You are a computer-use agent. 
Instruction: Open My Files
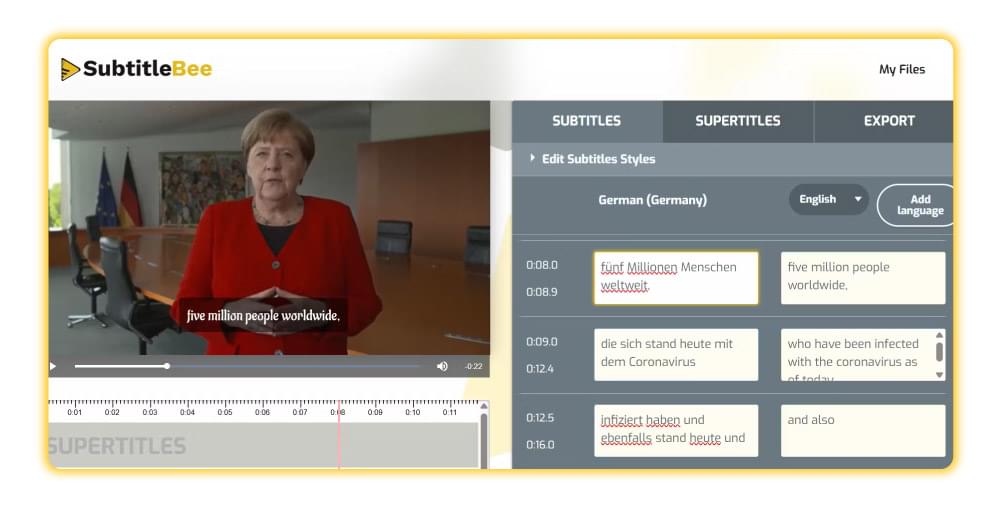tap(902, 70)
